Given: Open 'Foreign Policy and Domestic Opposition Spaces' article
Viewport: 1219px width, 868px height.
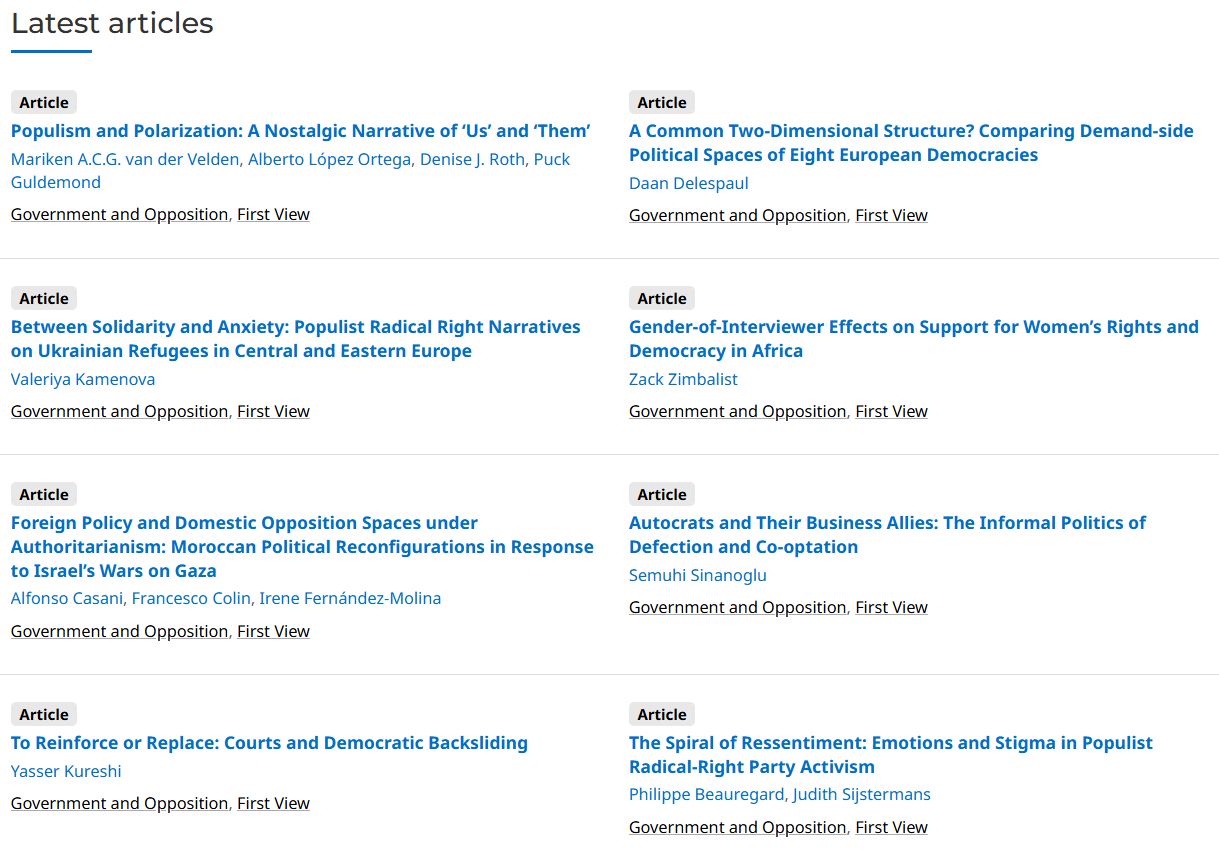Looking at the screenshot, I should 244,523.
